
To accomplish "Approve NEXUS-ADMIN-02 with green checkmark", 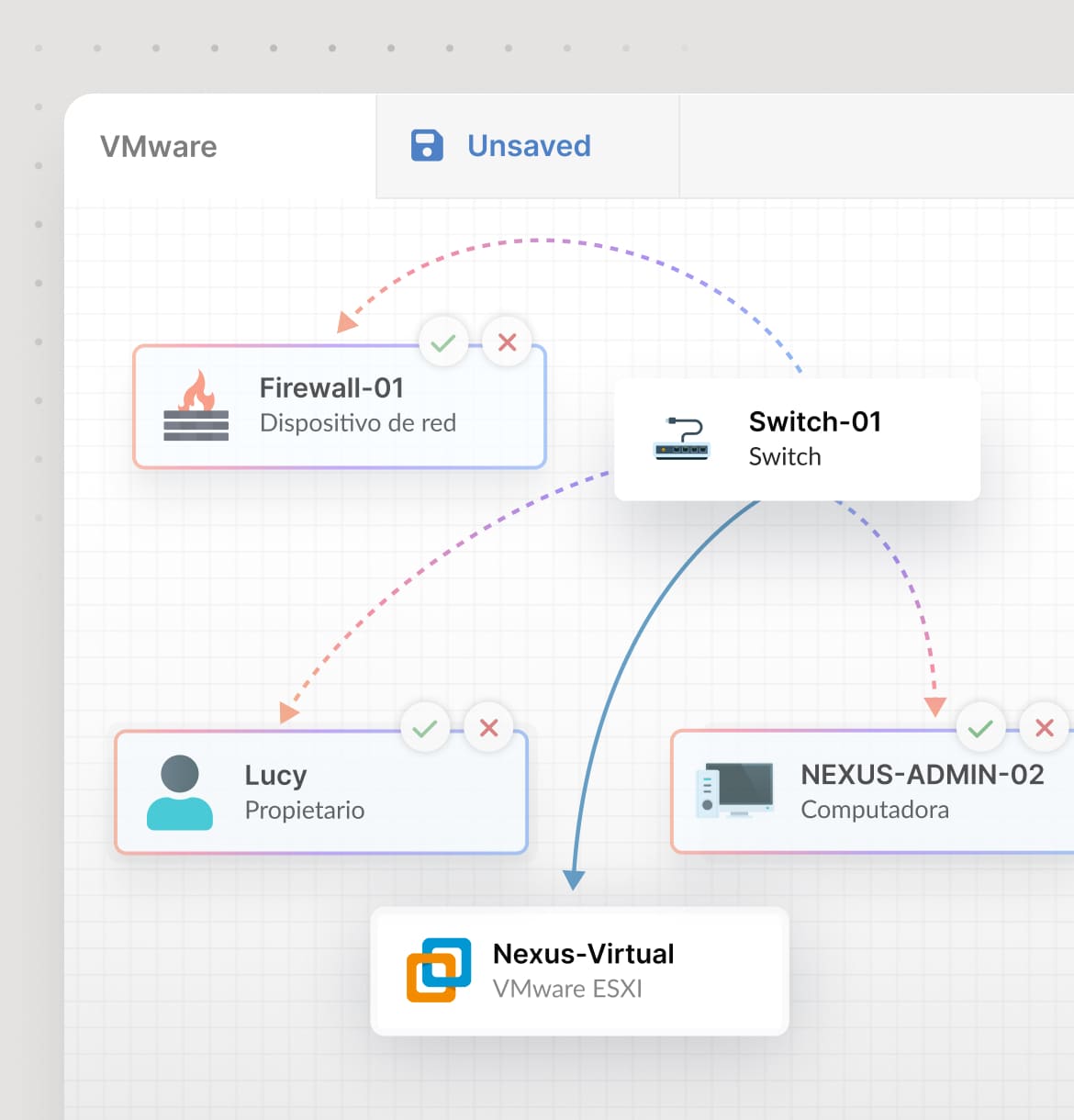I will coord(980,729).
